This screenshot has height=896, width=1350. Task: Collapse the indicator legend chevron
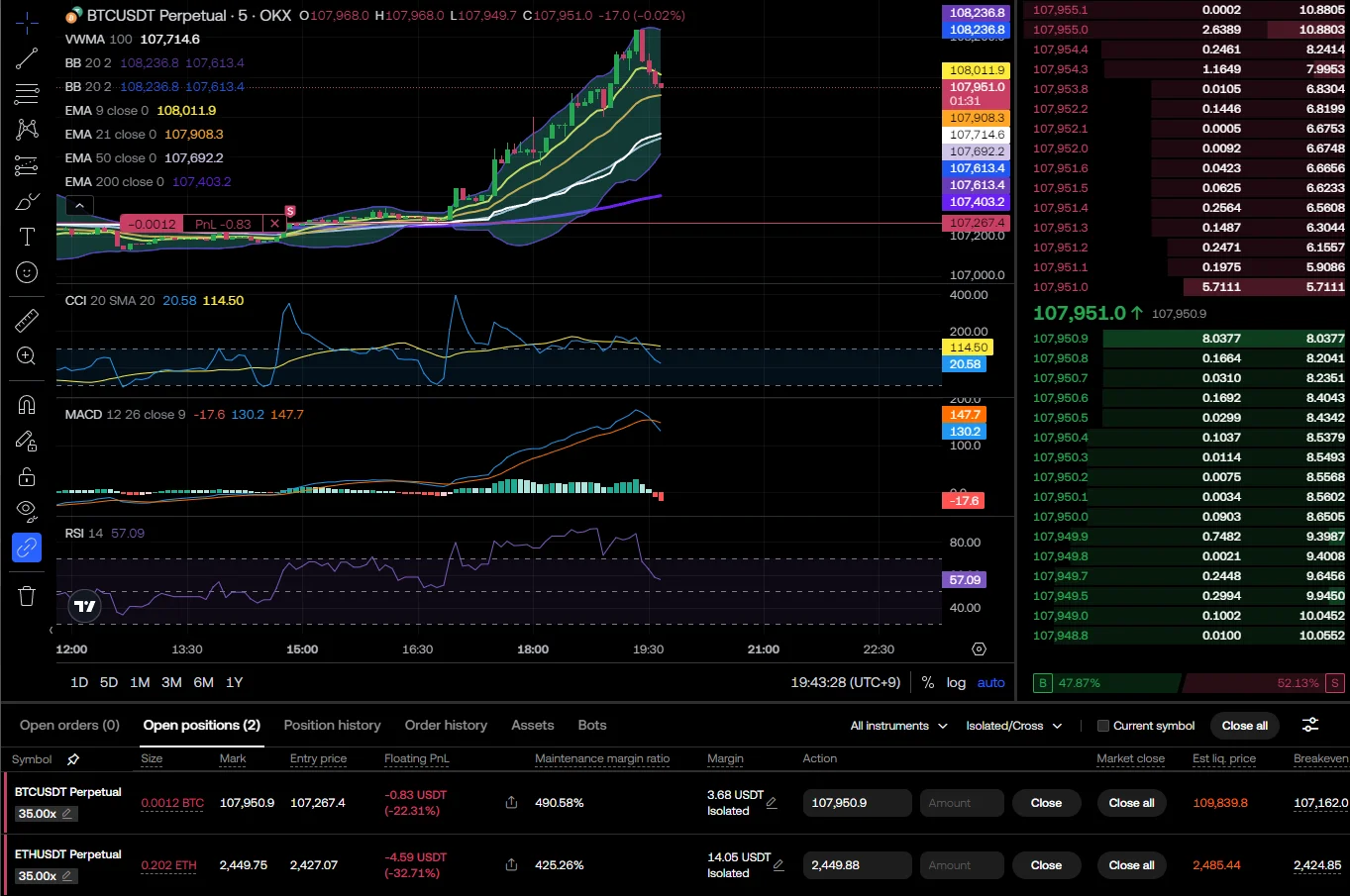pos(79,206)
